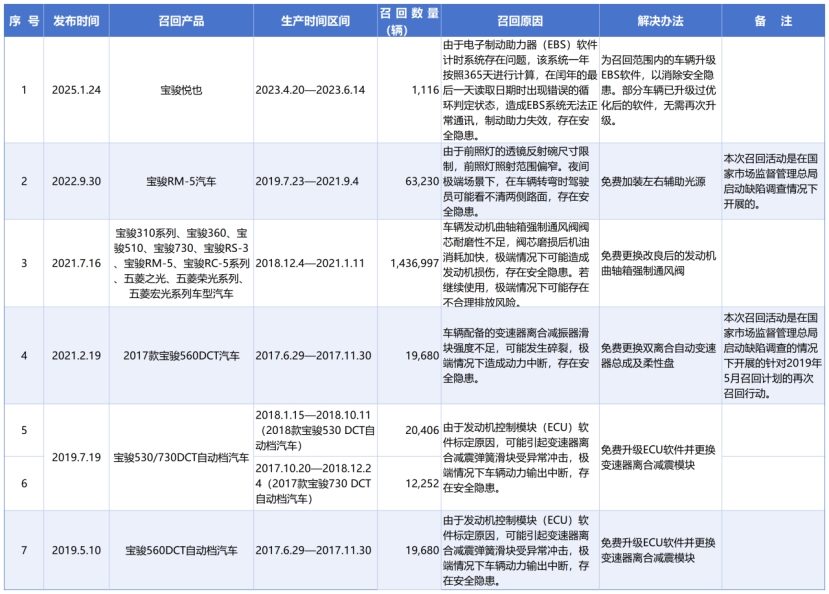Click the 2017款宝骏560DCT汽车 cell
Viewport: 829px width, 594px height.
click(180, 354)
